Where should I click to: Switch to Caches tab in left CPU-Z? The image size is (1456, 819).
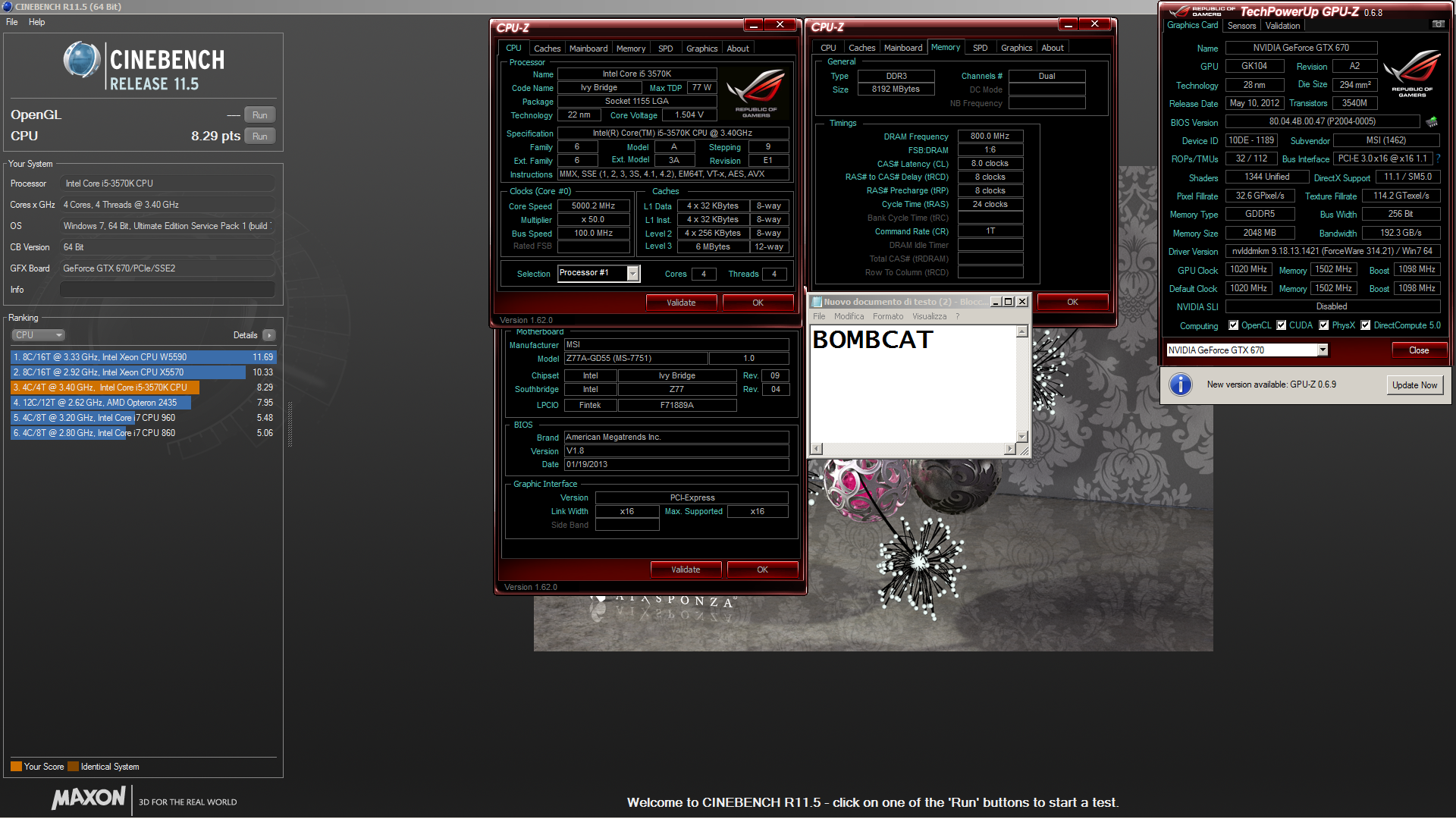coord(548,49)
